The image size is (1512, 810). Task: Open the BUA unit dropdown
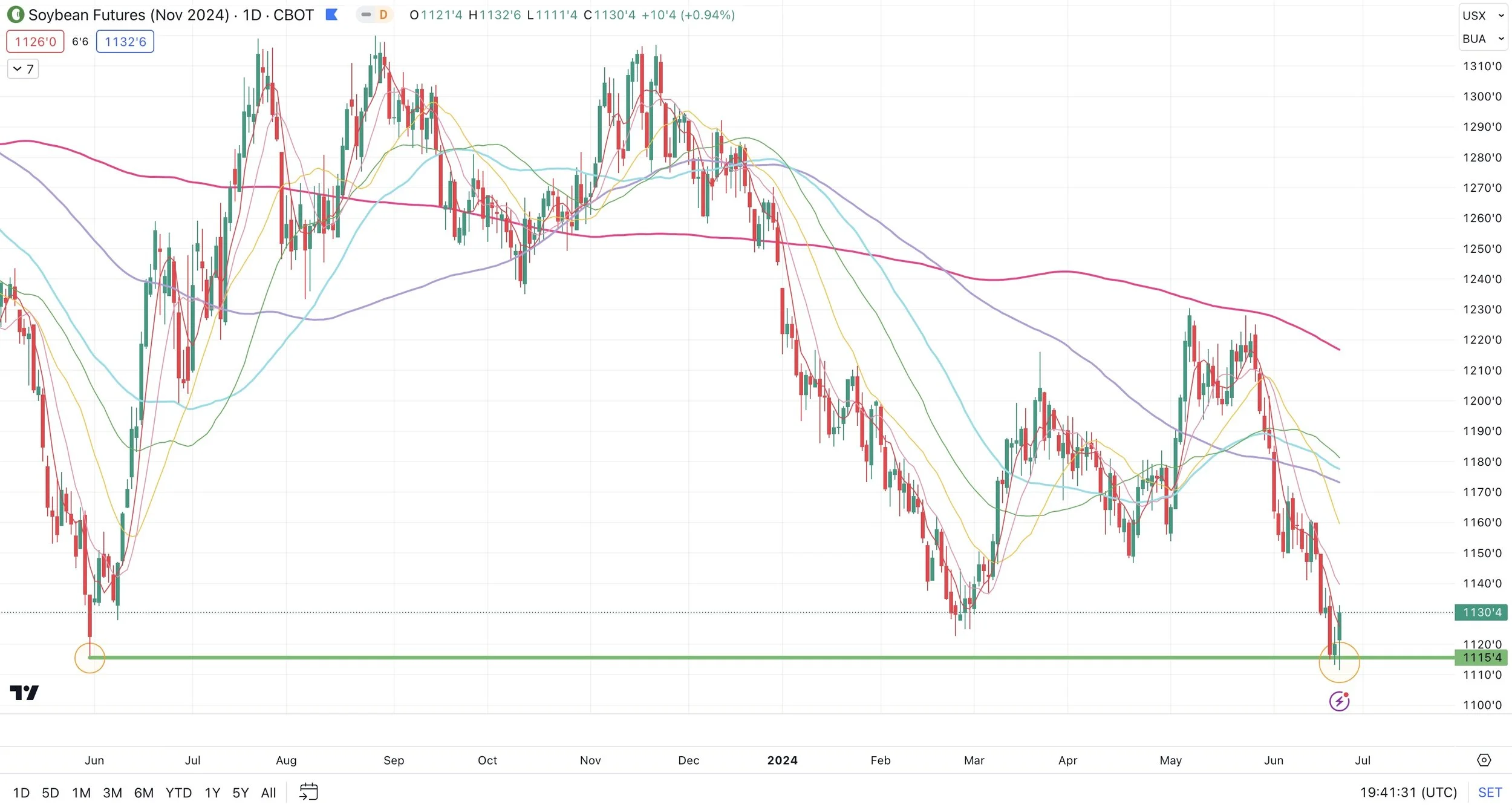pyautogui.click(x=1482, y=39)
